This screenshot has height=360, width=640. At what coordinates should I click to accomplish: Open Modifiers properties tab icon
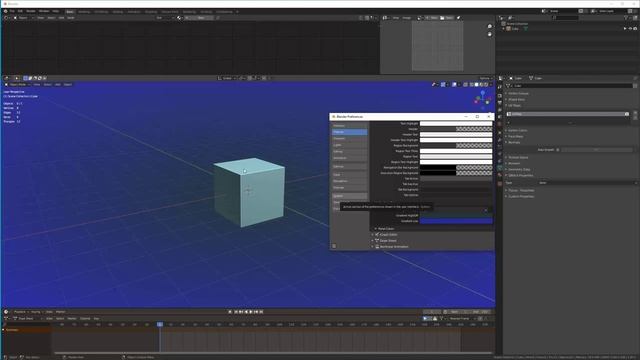click(500, 140)
